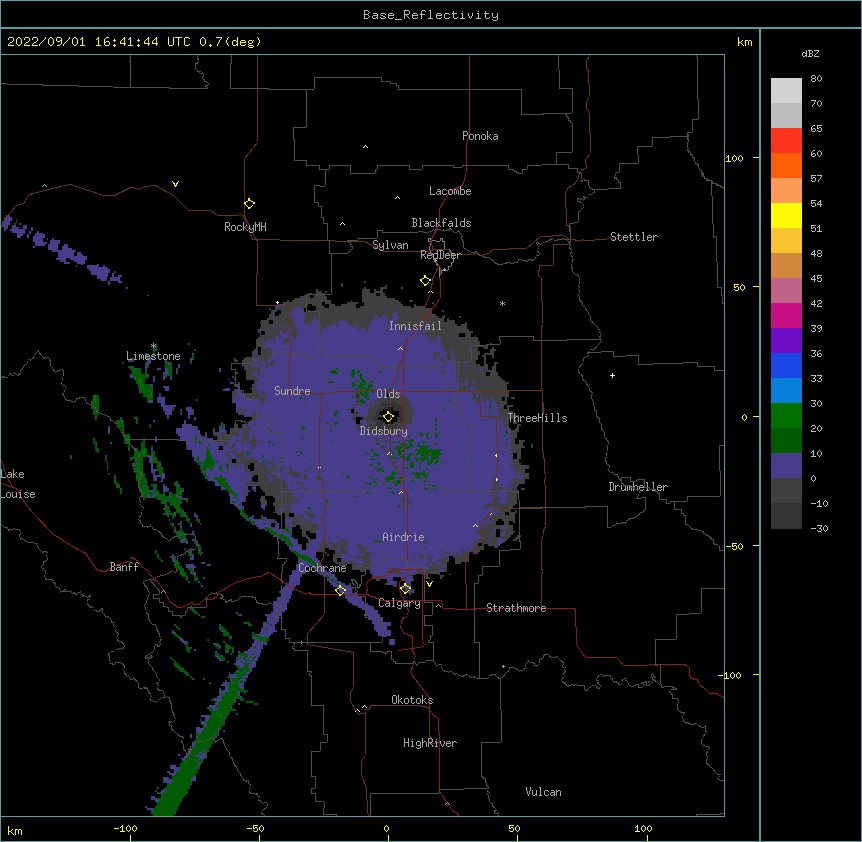Click the RockyMH label
Screen dimensions: 862x842
click(x=245, y=227)
